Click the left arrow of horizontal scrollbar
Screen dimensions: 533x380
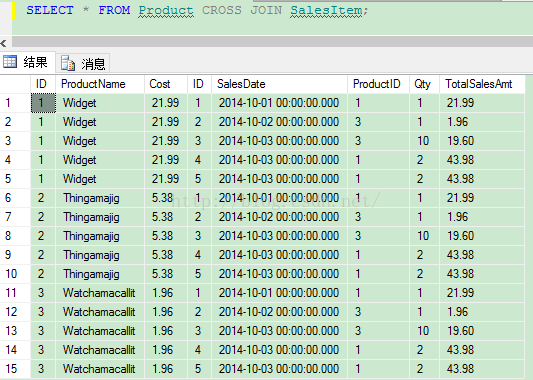pyautogui.click(x=3, y=43)
